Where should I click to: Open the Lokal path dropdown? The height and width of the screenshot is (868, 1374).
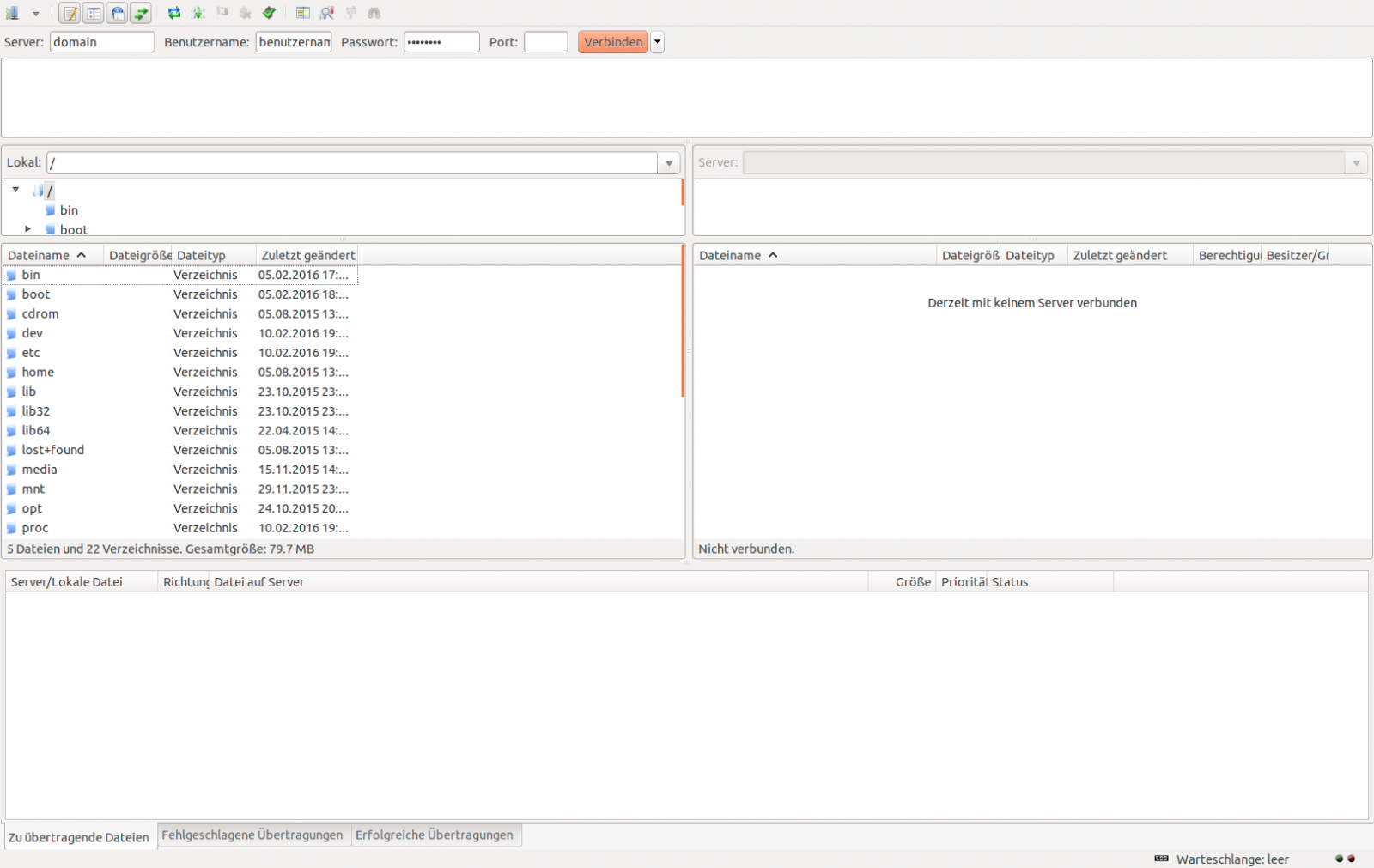coord(669,163)
